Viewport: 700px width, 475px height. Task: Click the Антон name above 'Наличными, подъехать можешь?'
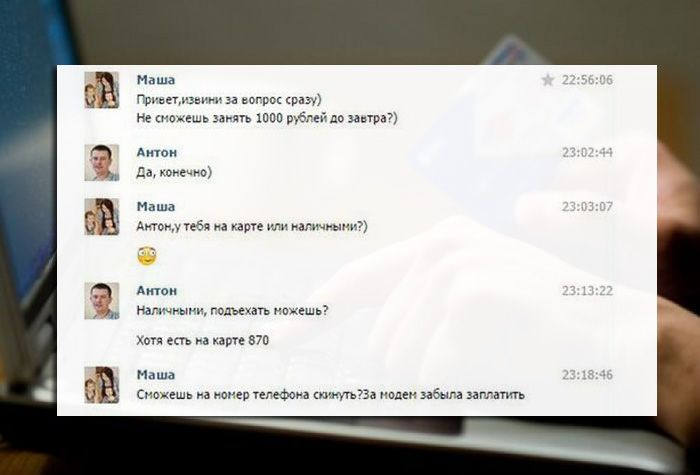click(x=157, y=291)
